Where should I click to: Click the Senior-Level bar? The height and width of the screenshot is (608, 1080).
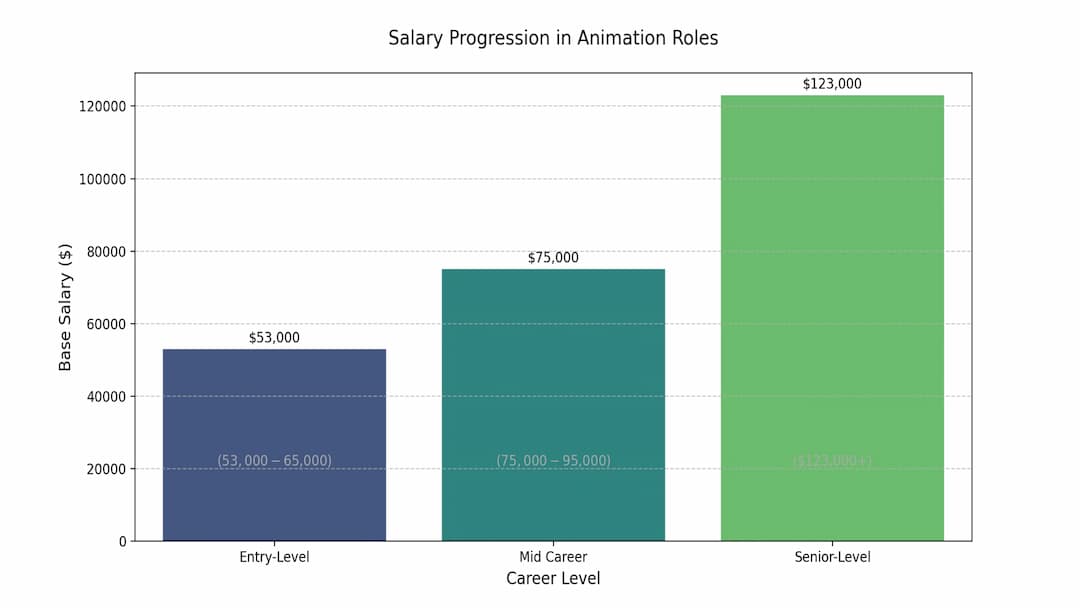tap(832, 300)
